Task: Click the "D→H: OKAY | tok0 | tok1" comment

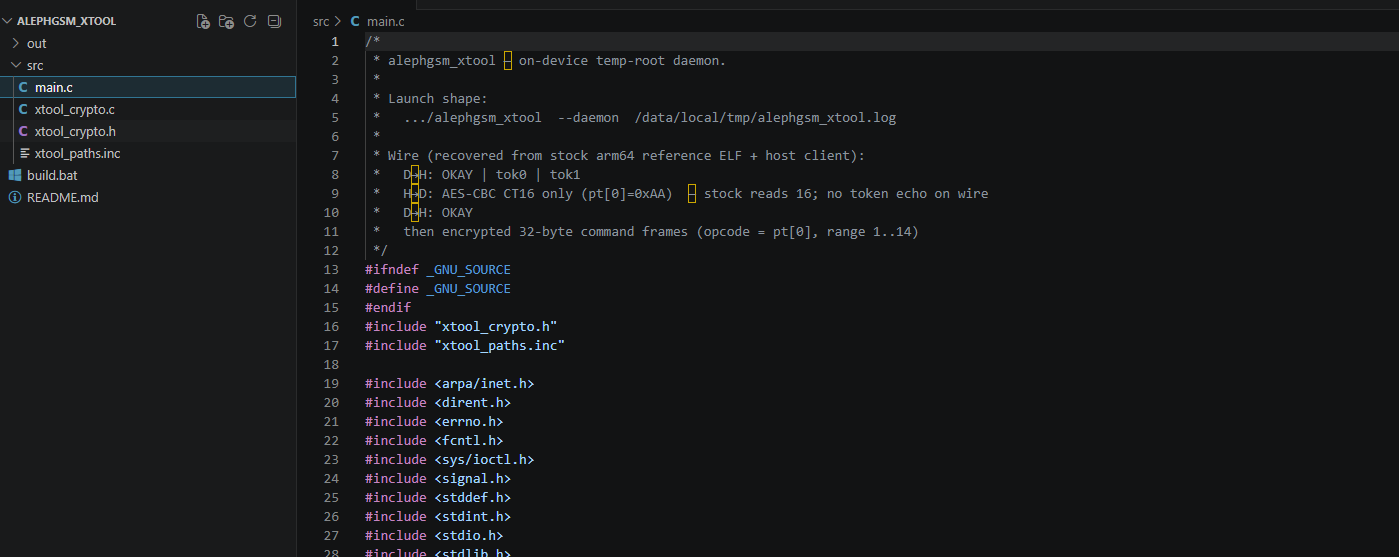Action: (x=476, y=174)
